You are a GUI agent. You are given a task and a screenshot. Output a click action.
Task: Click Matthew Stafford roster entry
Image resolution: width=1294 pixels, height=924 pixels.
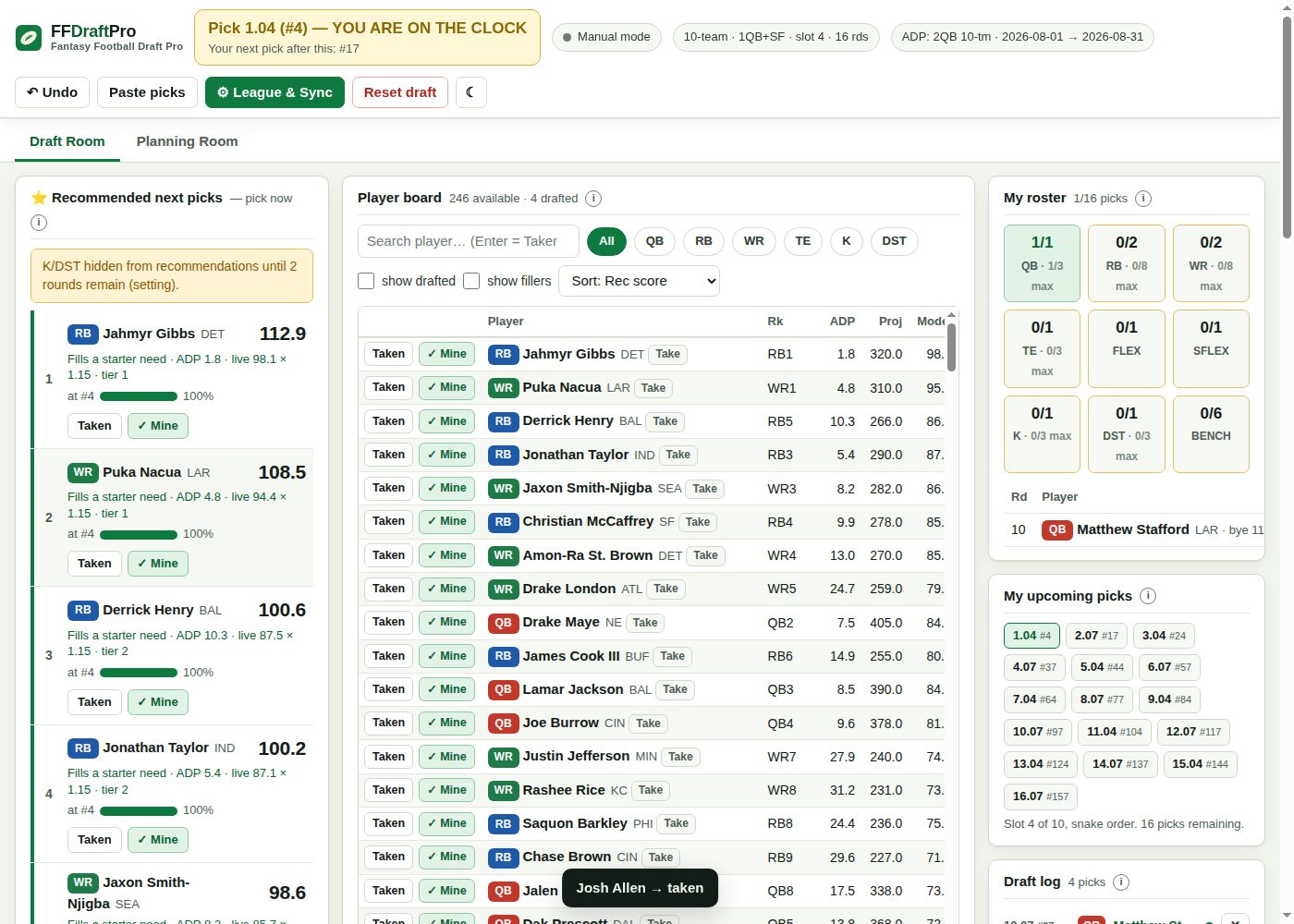coord(1135,530)
